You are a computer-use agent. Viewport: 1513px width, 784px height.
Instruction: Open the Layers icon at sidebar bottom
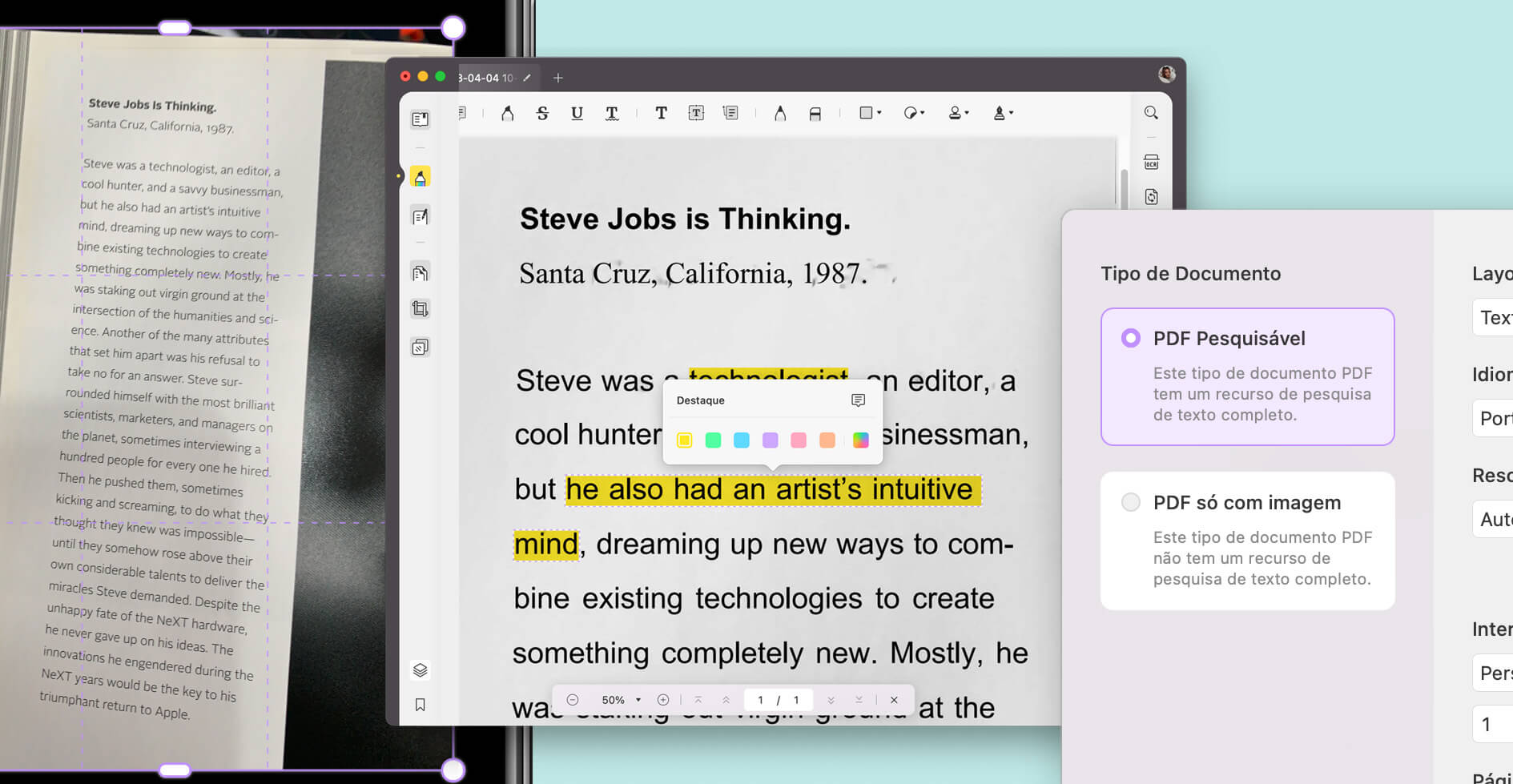(x=420, y=670)
